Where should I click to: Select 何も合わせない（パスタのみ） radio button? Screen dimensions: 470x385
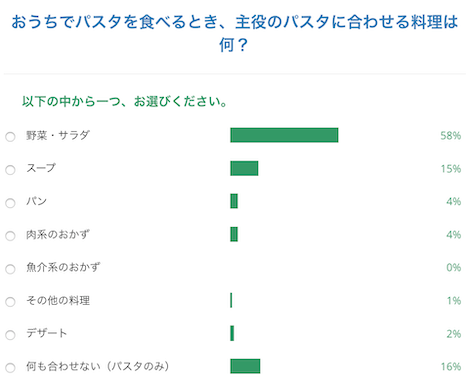click(10, 368)
